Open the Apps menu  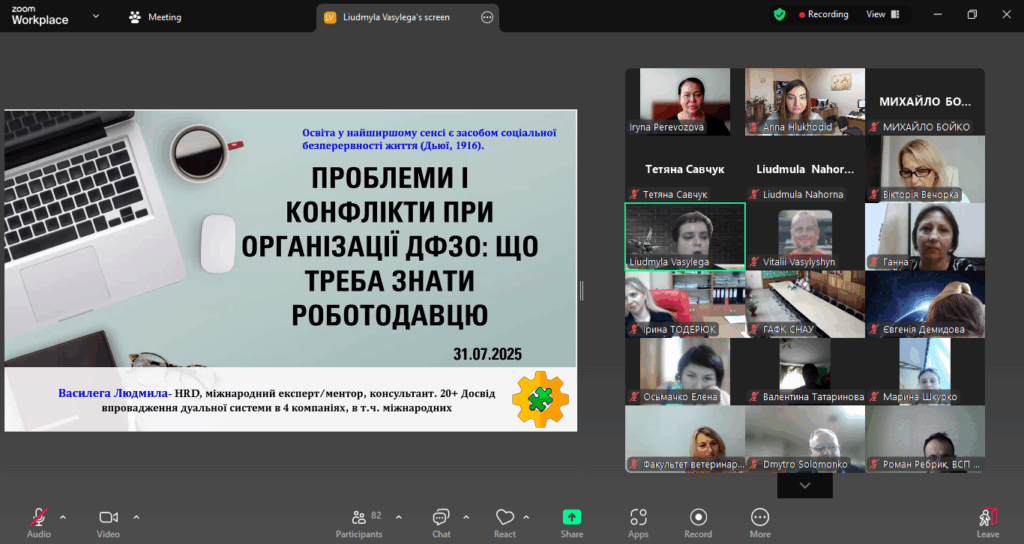[638, 522]
